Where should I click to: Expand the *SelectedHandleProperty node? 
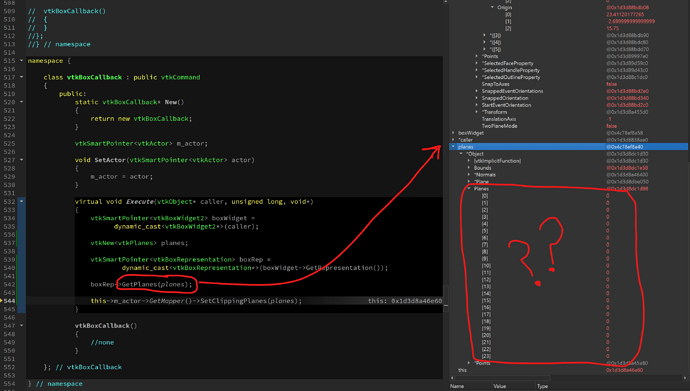click(477, 70)
